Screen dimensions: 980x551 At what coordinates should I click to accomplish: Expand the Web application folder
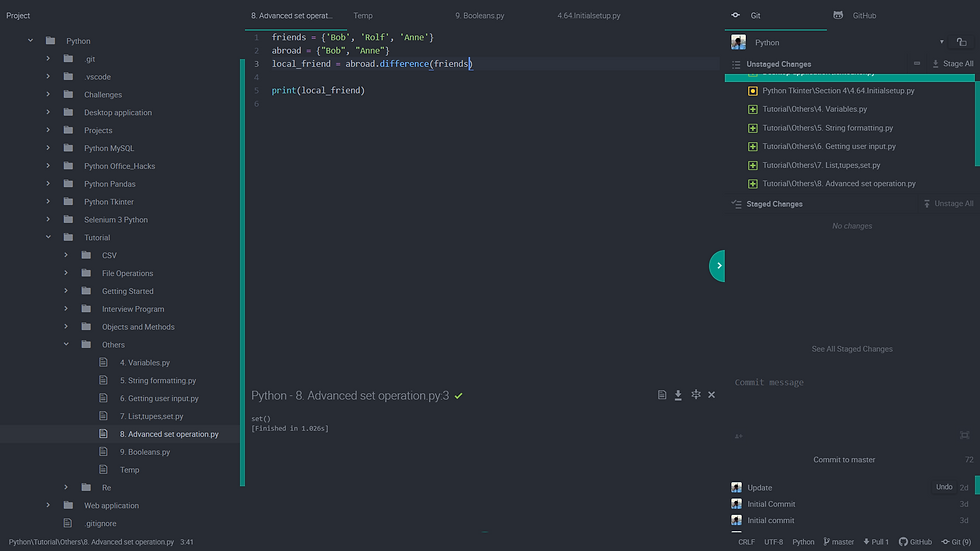48,505
